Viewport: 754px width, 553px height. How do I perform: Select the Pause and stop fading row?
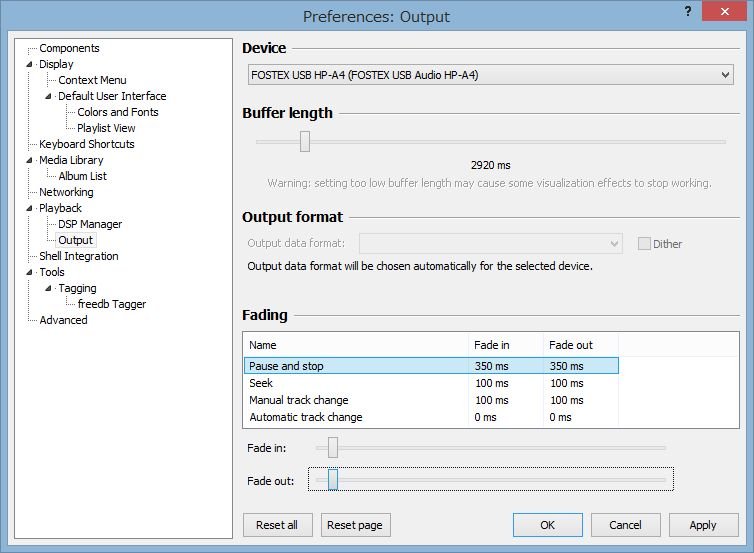pyautogui.click(x=431, y=366)
